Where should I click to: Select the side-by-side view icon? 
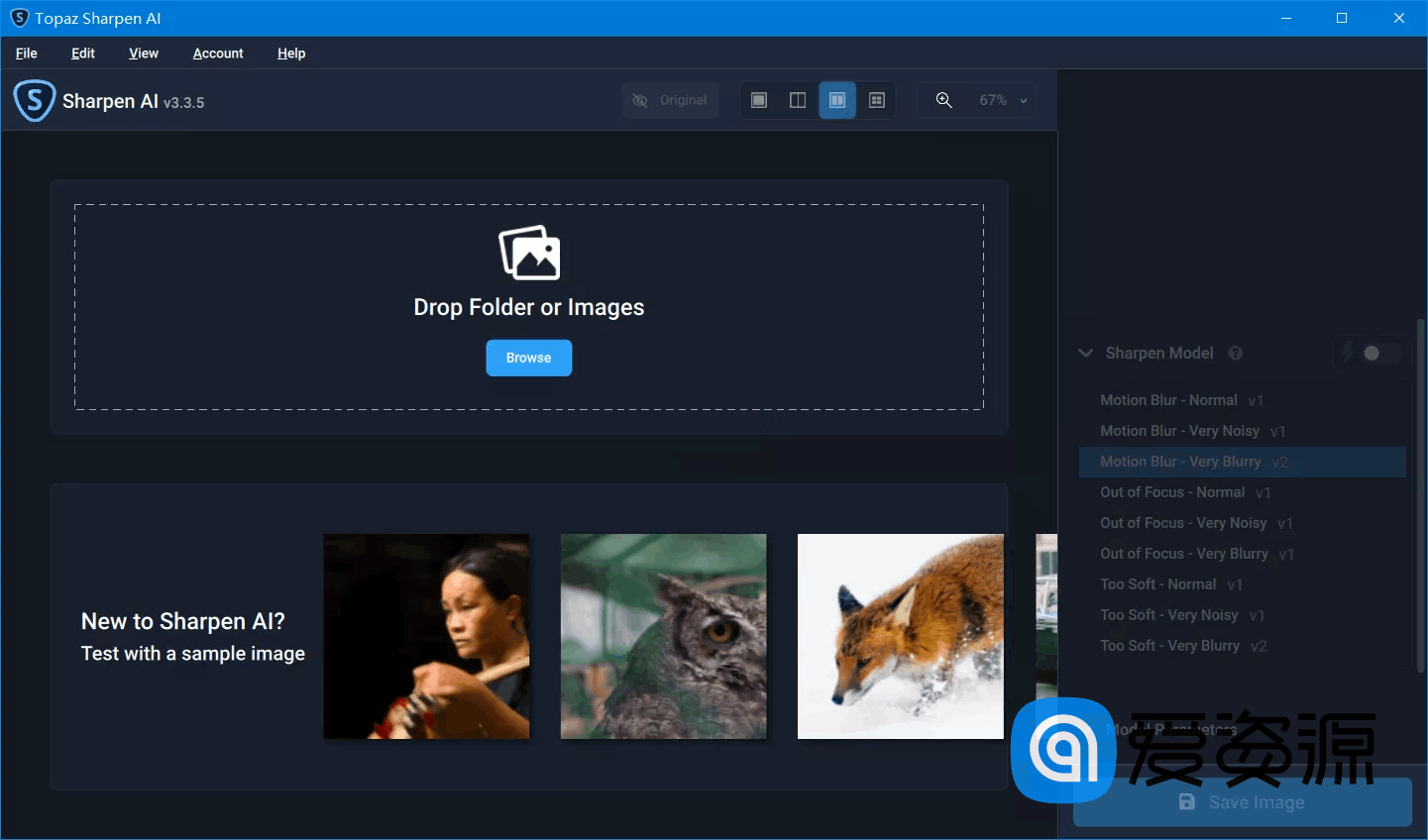point(837,99)
